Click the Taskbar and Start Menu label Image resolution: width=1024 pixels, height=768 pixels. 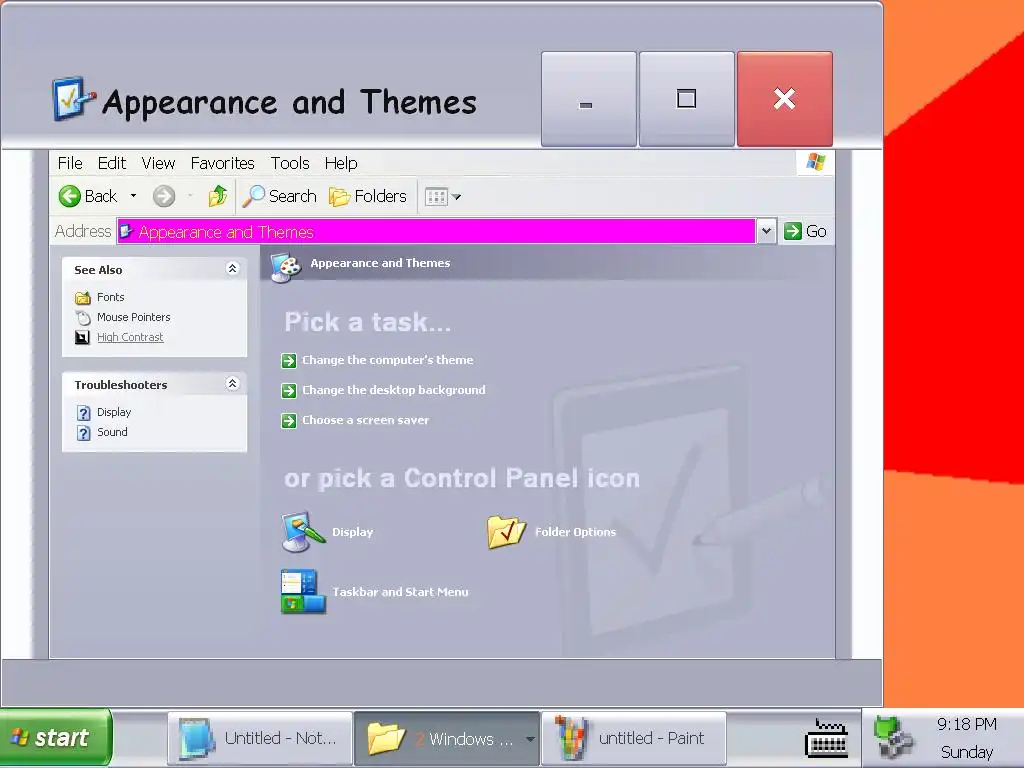point(400,592)
